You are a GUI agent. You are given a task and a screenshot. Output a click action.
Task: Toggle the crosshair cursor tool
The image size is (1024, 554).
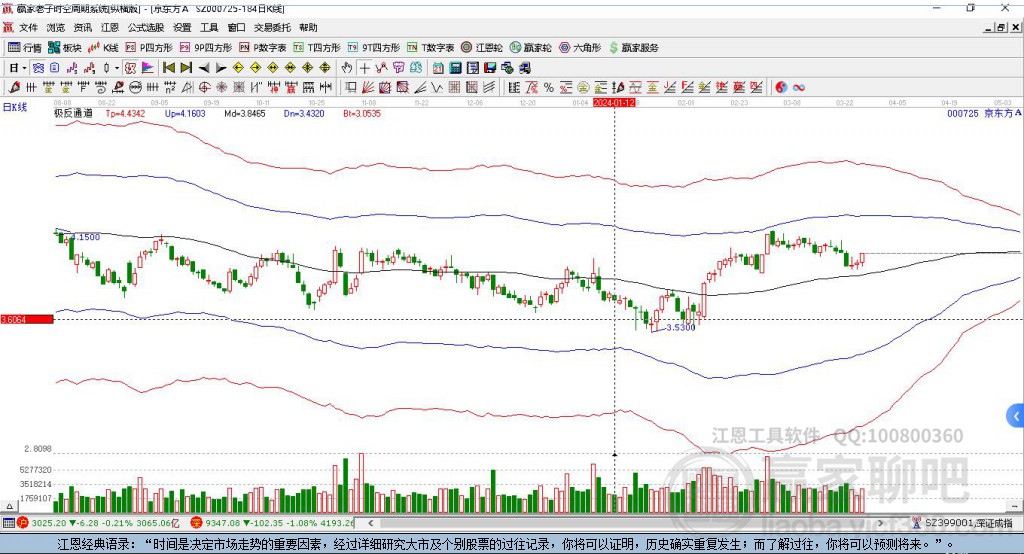(364, 68)
